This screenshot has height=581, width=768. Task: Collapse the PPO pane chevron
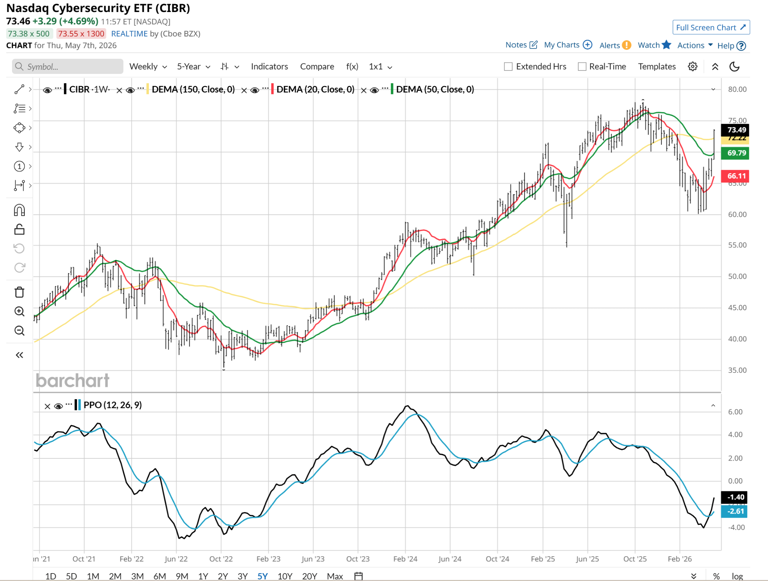pyautogui.click(x=713, y=406)
